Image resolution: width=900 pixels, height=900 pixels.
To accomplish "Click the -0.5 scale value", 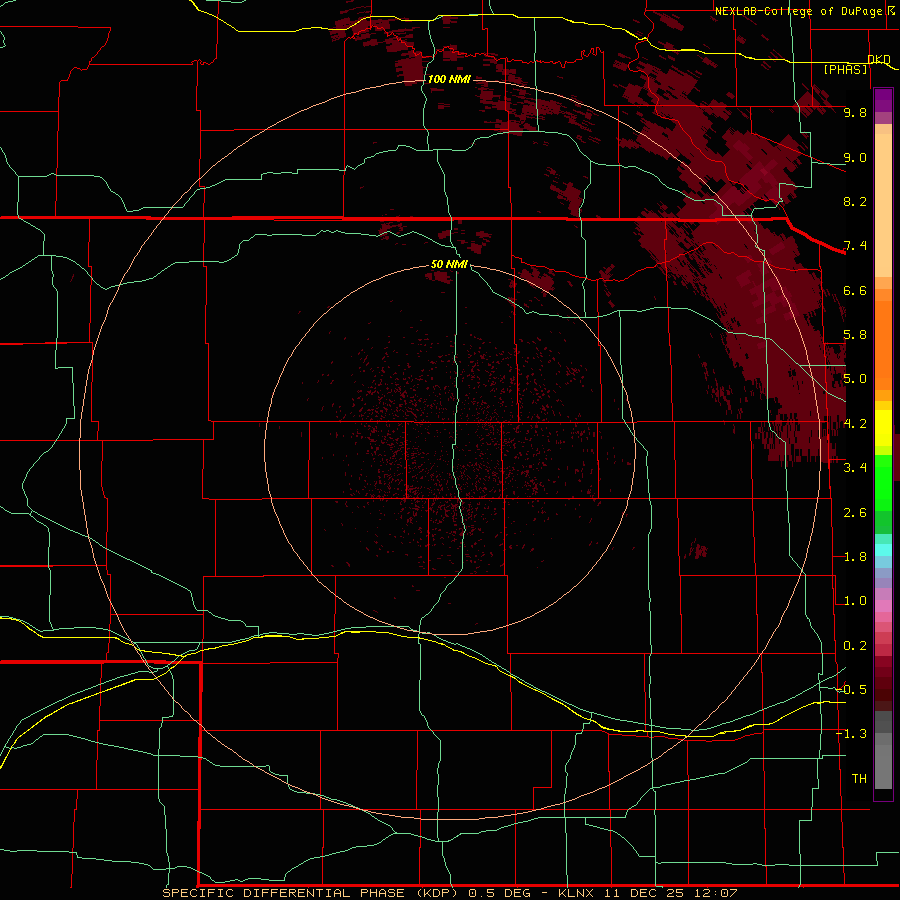I will (x=851, y=690).
